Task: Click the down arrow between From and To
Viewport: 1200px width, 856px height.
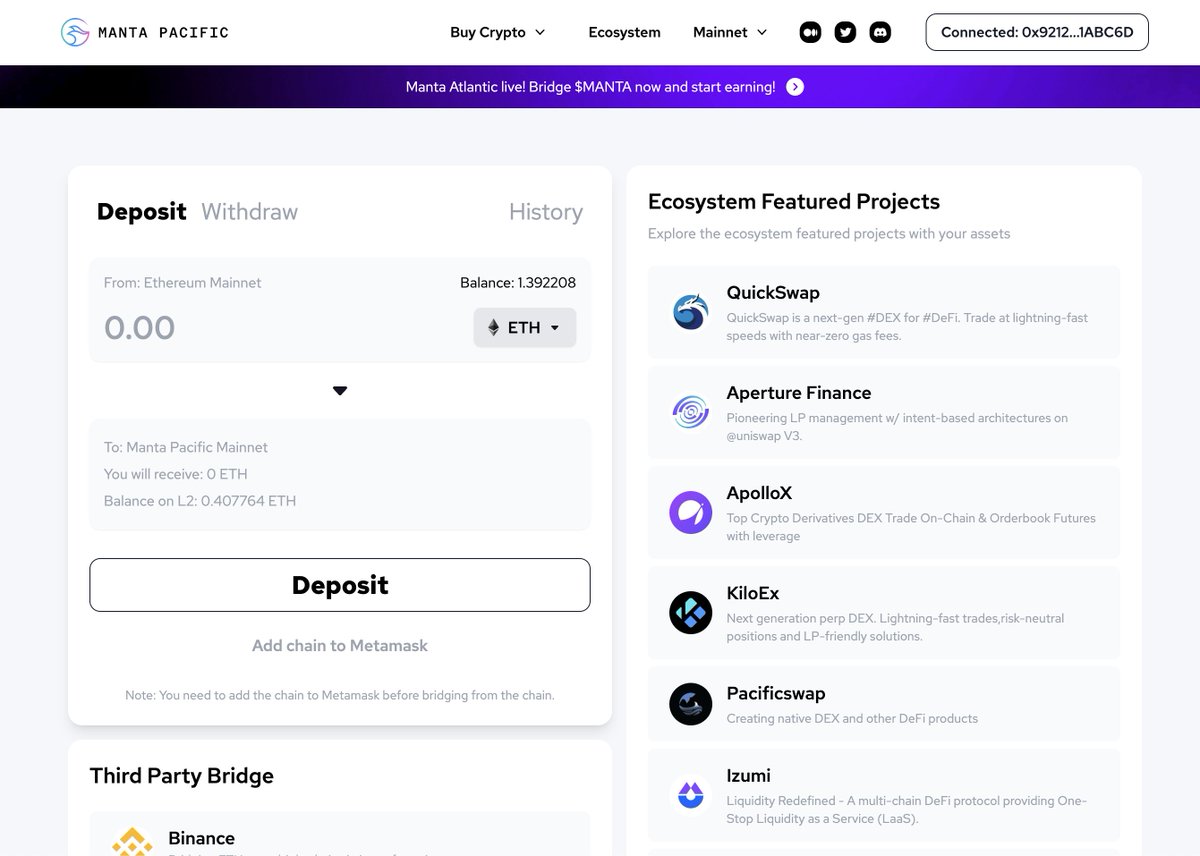Action: (340, 391)
